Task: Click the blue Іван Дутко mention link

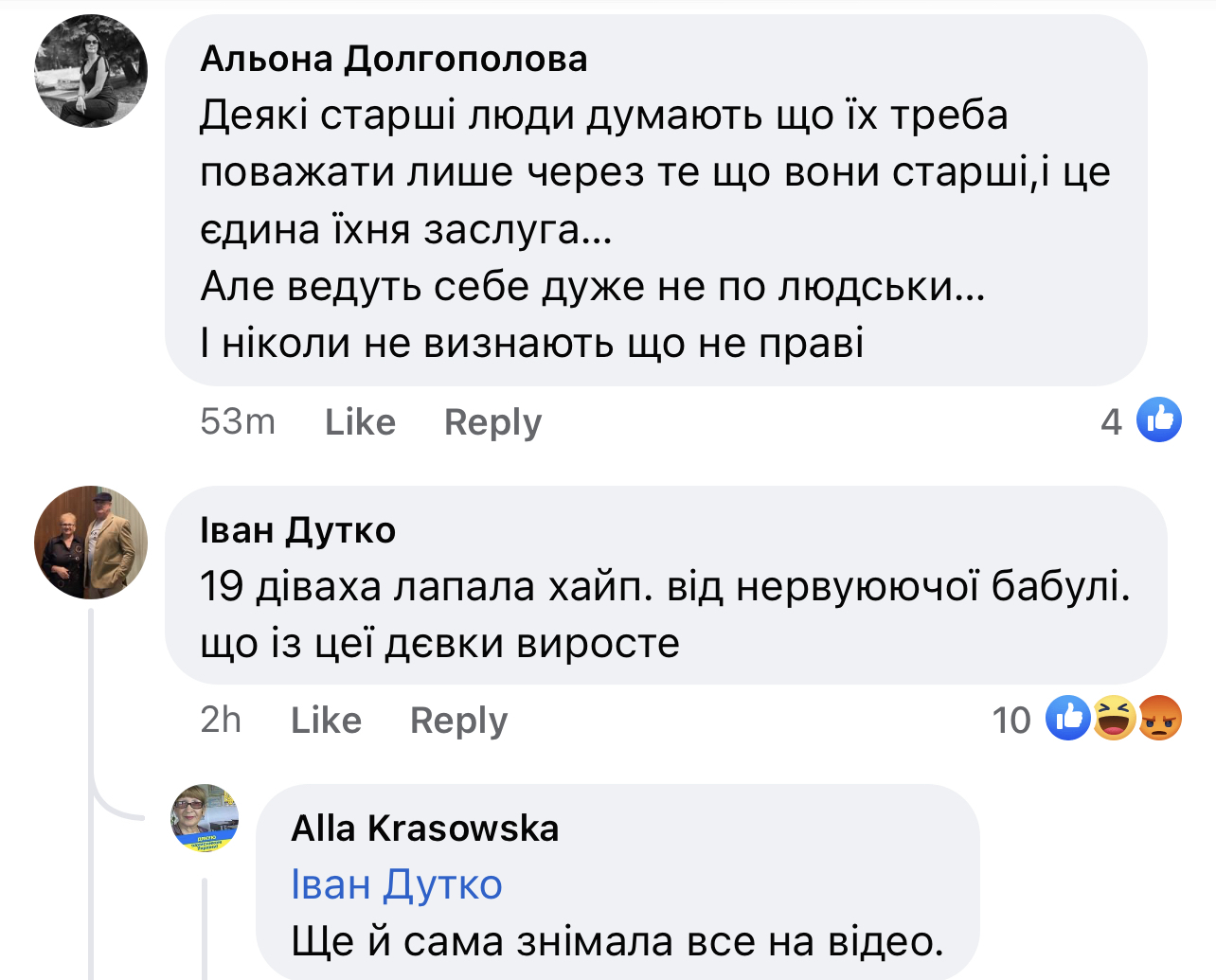Action: click(x=396, y=884)
